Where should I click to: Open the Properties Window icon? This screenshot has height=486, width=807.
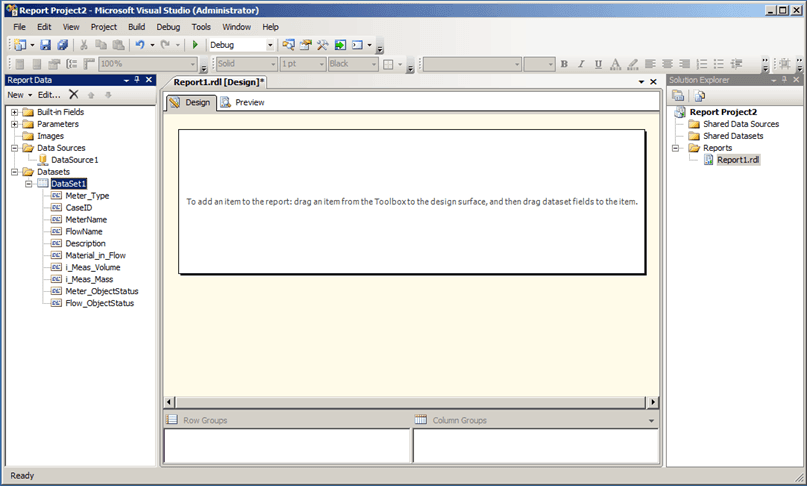pos(306,45)
